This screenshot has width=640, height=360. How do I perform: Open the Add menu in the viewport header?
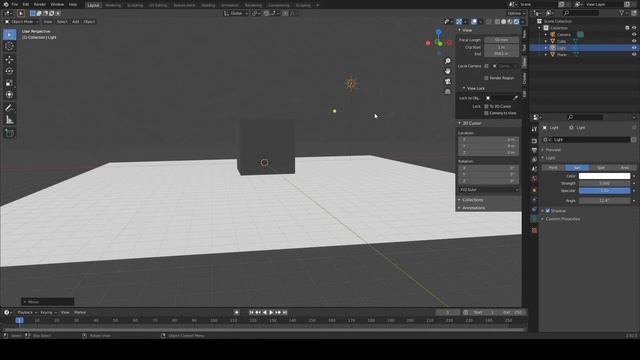76,22
